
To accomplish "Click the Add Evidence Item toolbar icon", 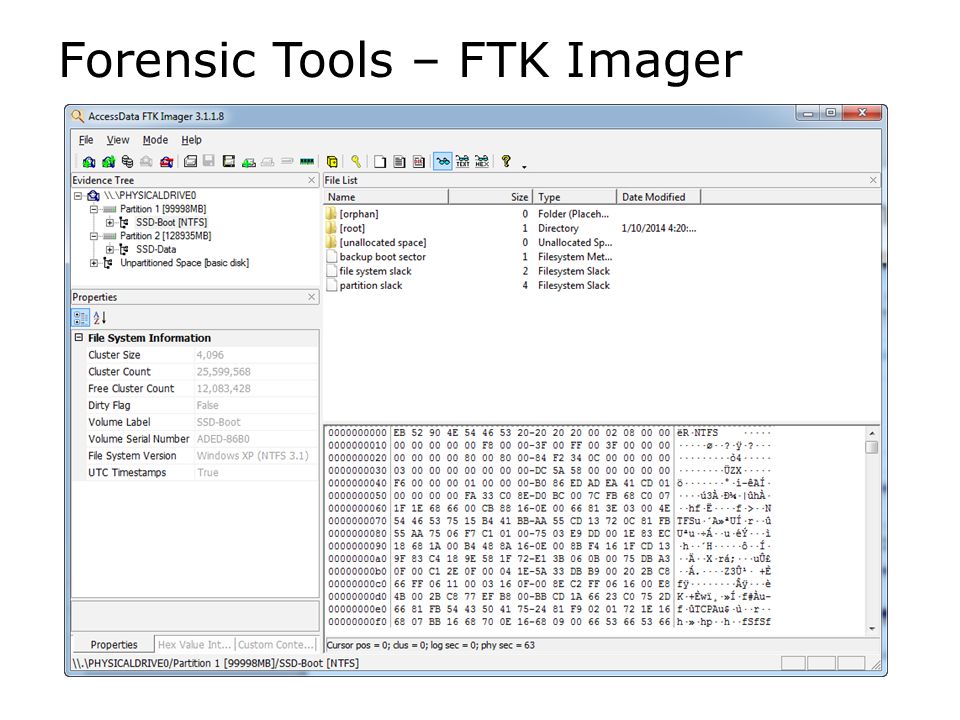I will coord(89,162).
